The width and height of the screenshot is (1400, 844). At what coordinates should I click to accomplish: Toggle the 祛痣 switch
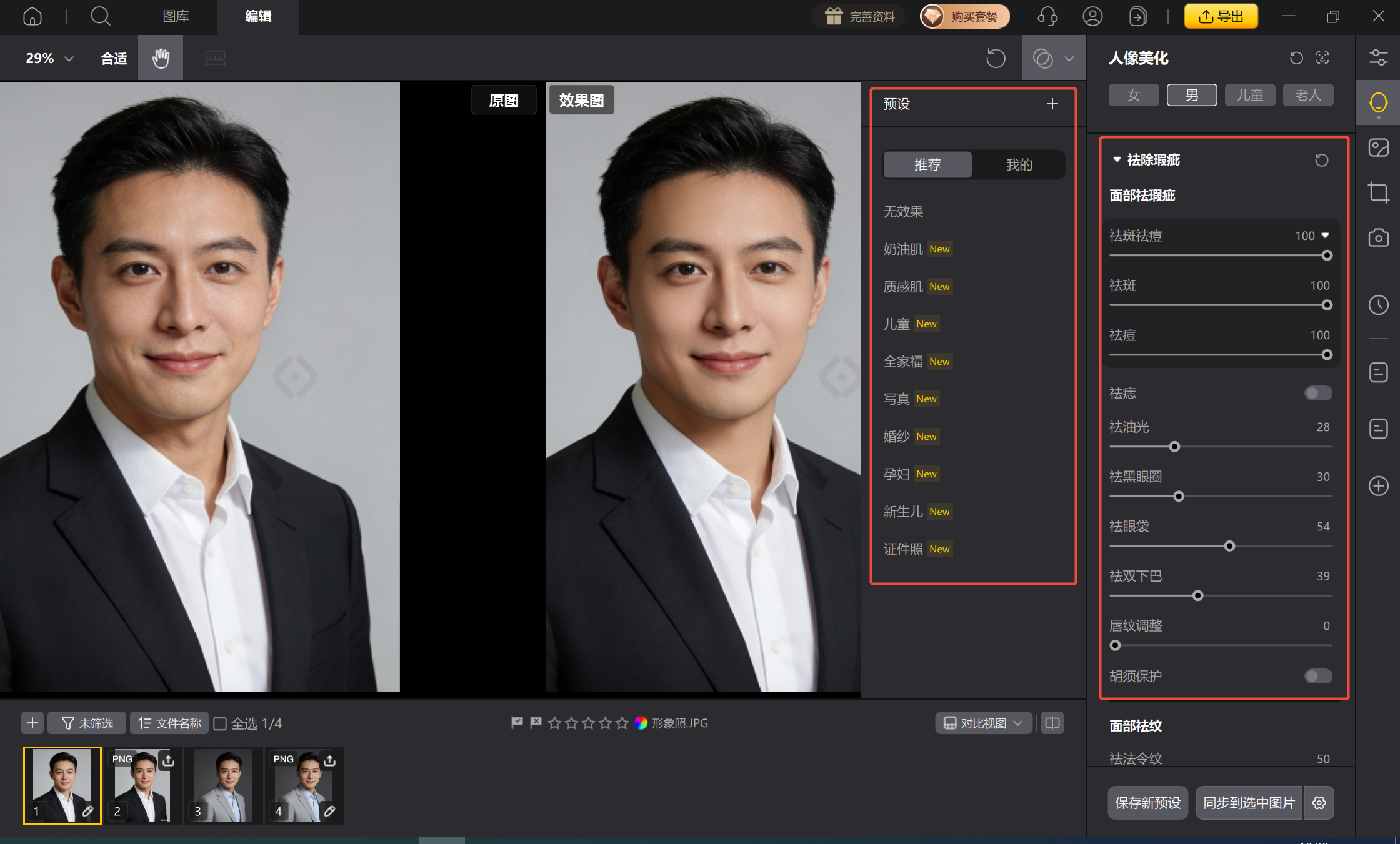pyautogui.click(x=1318, y=393)
